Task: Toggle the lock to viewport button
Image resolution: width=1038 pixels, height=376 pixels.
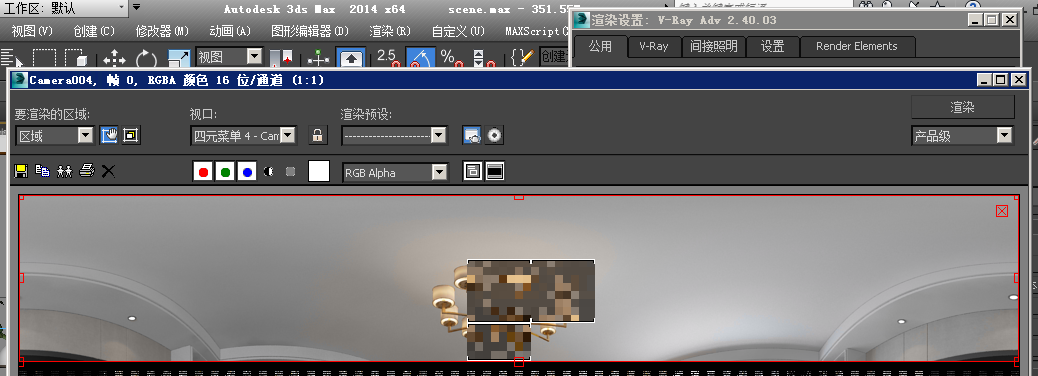Action: 318,136
